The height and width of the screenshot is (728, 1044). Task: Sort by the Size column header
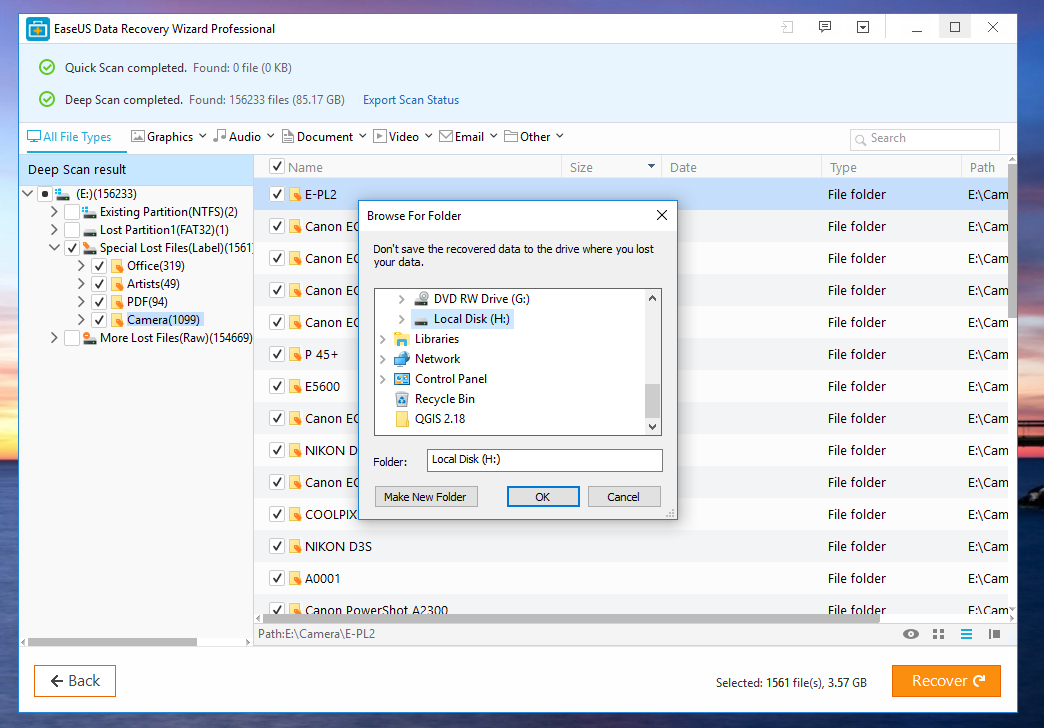pyautogui.click(x=611, y=167)
